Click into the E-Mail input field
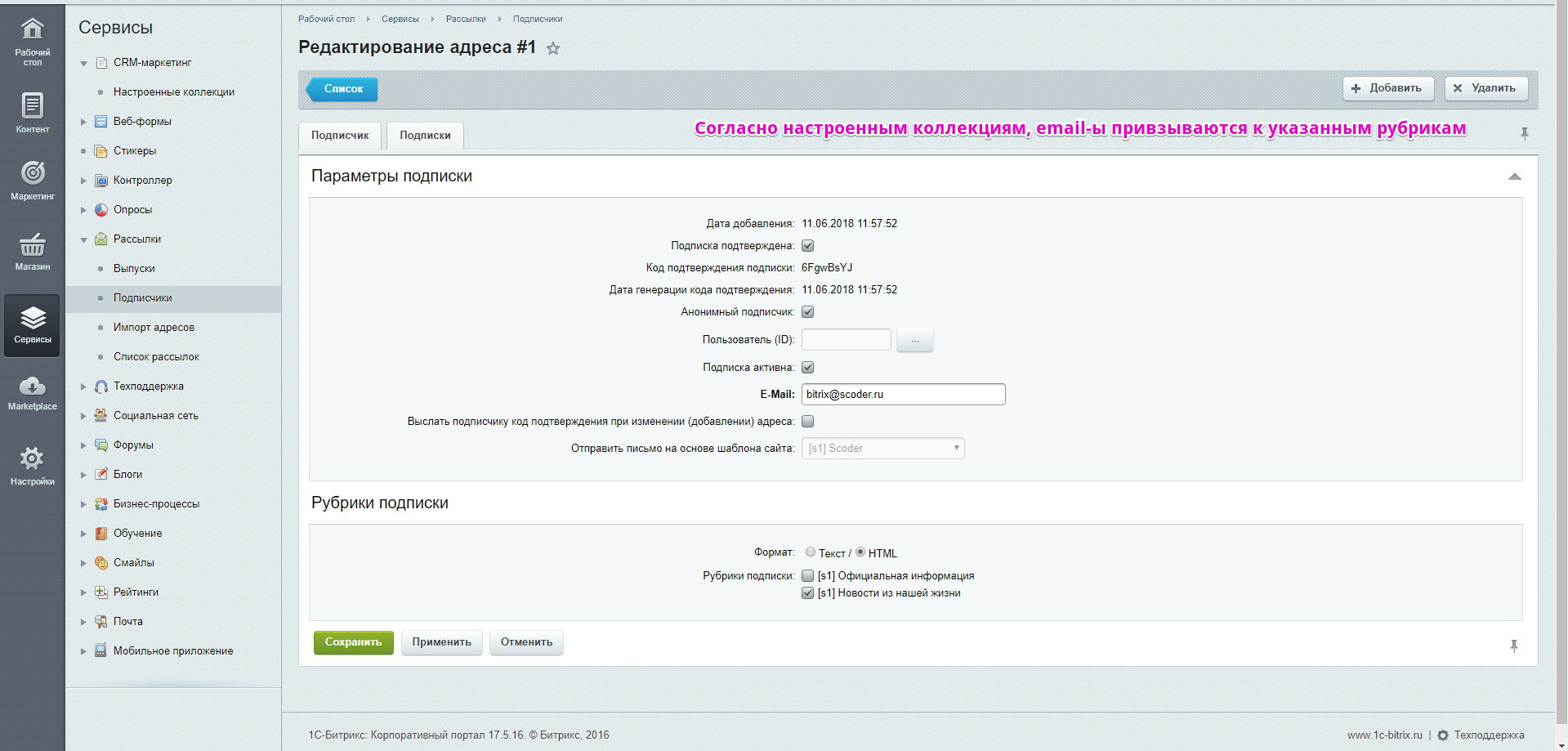Viewport: 1568px width, 751px height. click(903, 395)
